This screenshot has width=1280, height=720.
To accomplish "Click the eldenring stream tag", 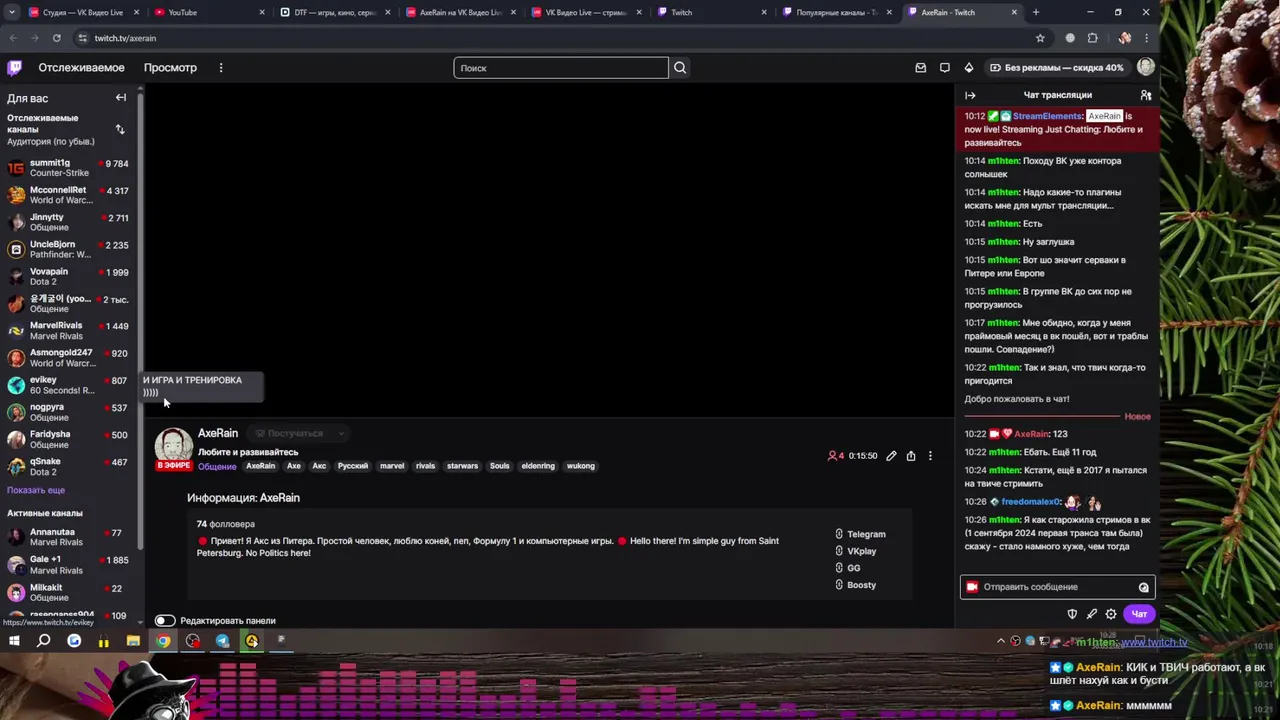I will tap(538, 466).
